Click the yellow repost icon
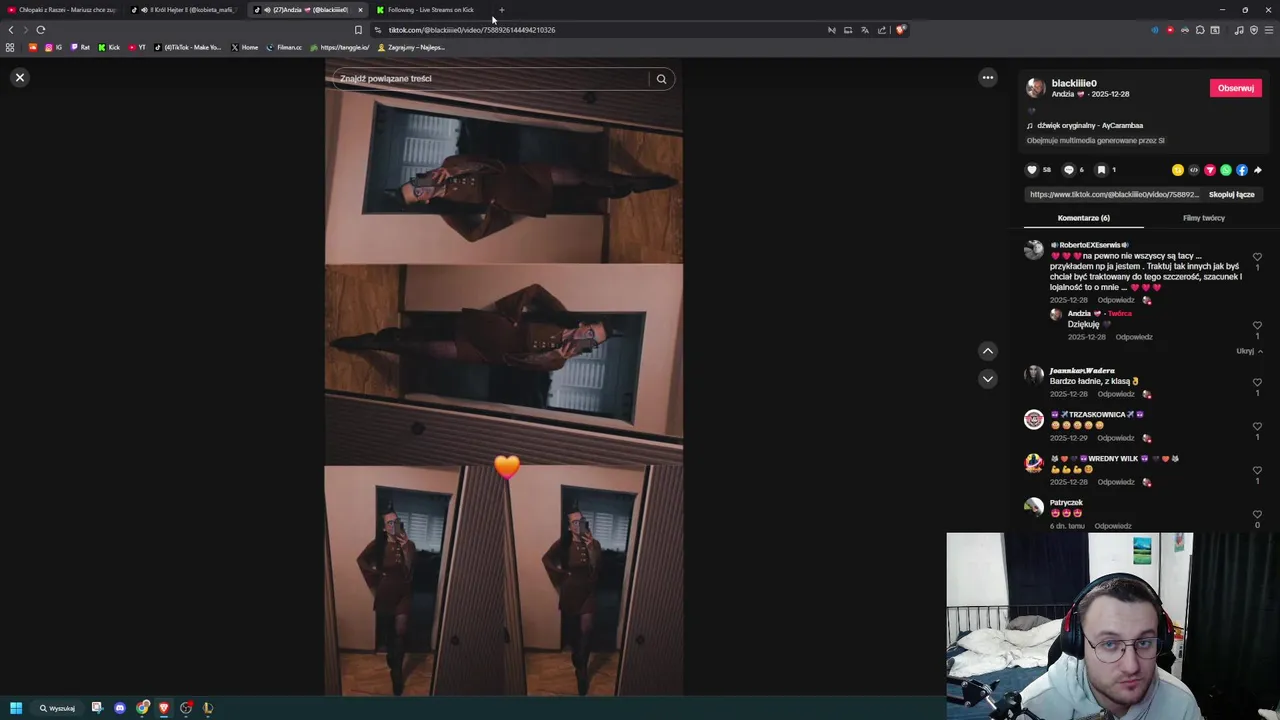 click(1178, 170)
